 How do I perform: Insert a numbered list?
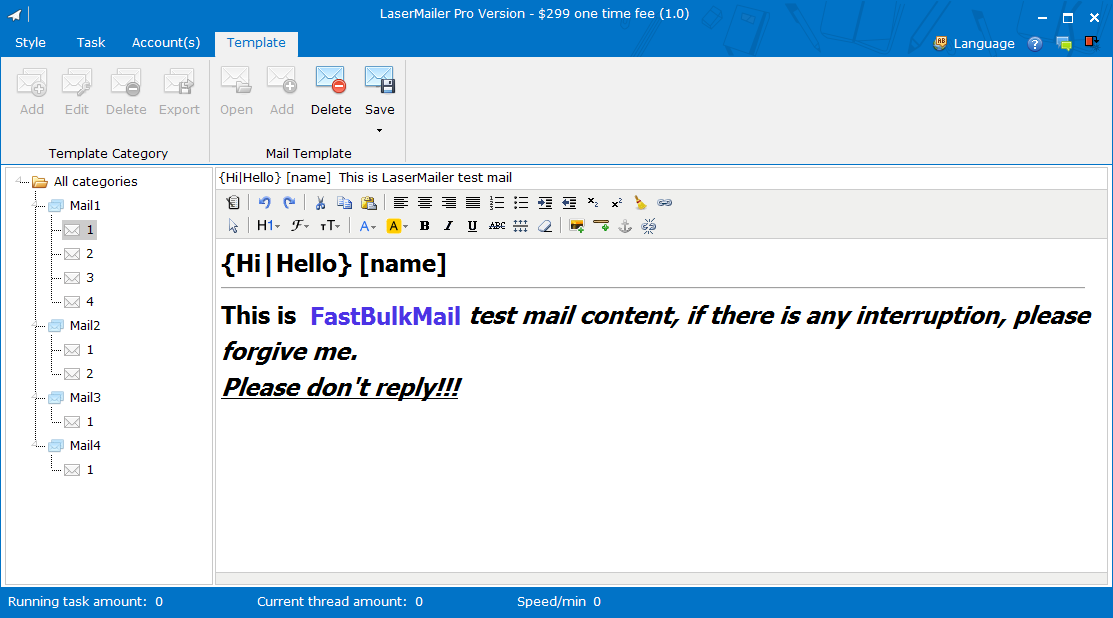(497, 203)
